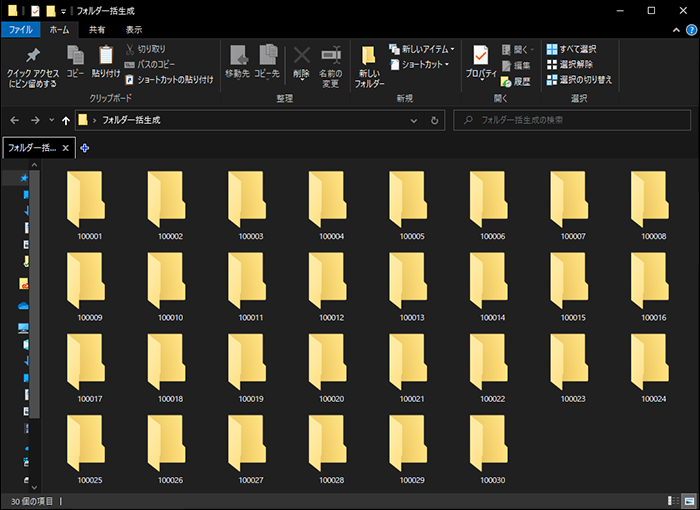The width and height of the screenshot is (700, 510).
Task: Click the パスのコピー button
Action: [x=155, y=64]
